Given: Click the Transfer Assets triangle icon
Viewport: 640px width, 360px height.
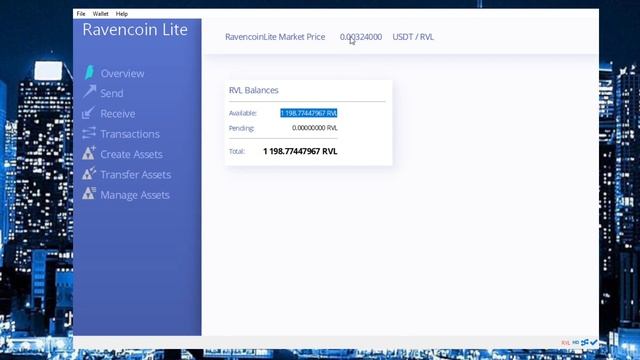Looking at the screenshot, I should tap(89, 173).
